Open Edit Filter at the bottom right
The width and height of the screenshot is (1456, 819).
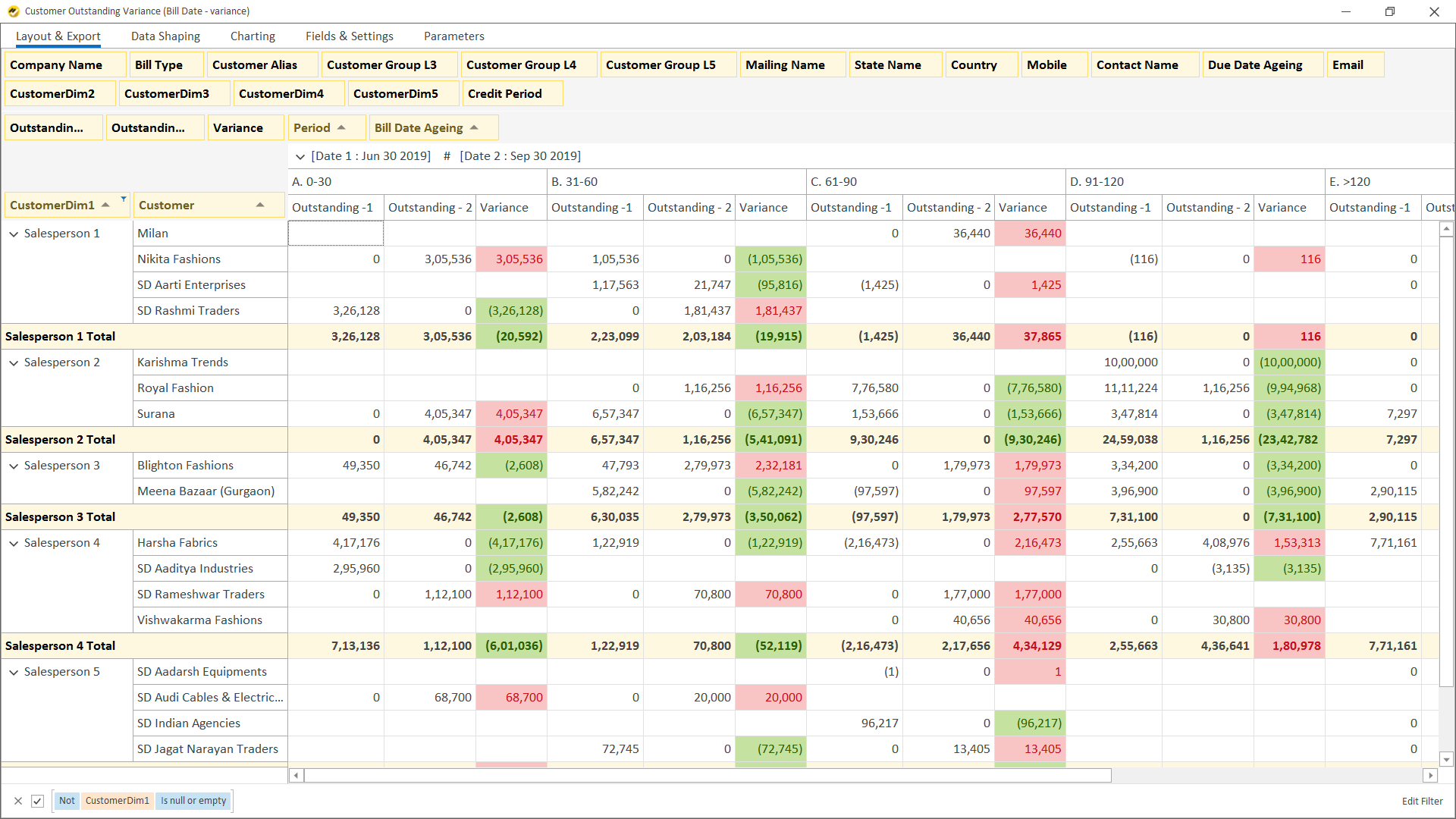(1422, 801)
